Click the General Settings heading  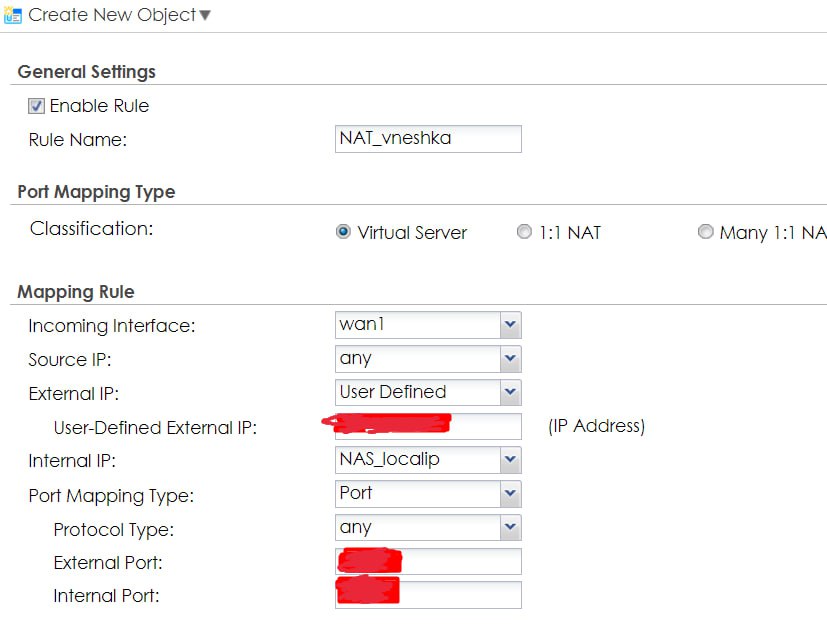tap(86, 72)
